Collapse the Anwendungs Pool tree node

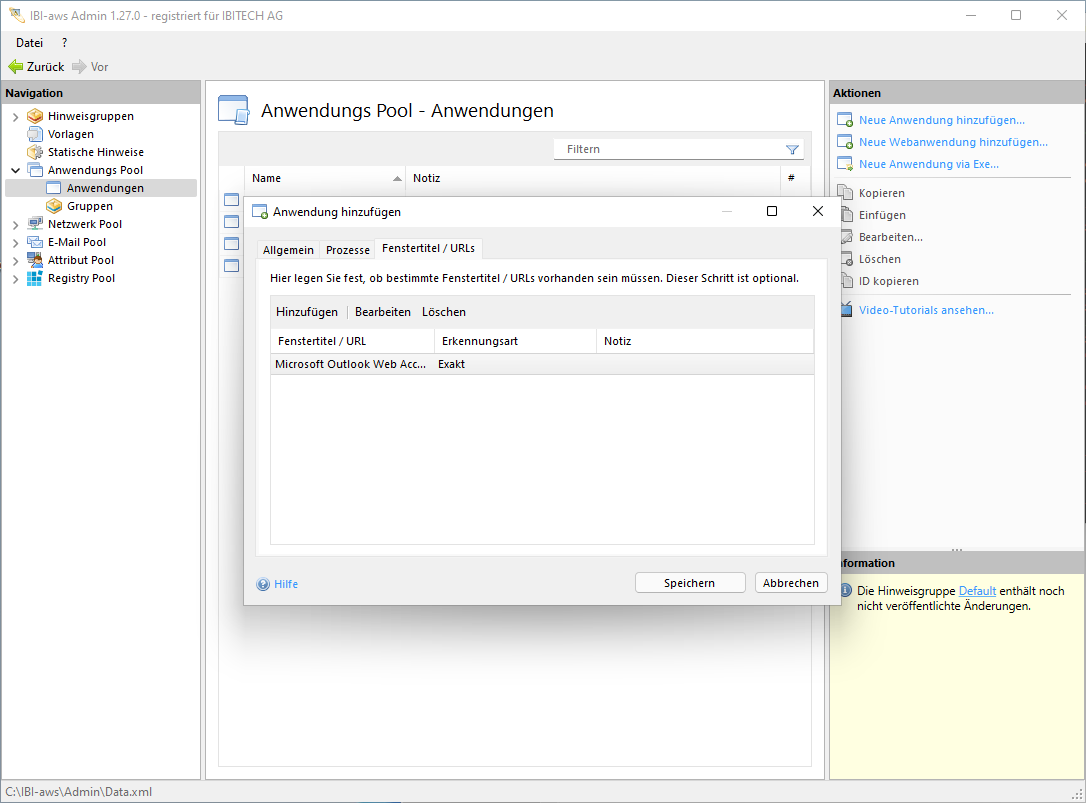(15, 171)
